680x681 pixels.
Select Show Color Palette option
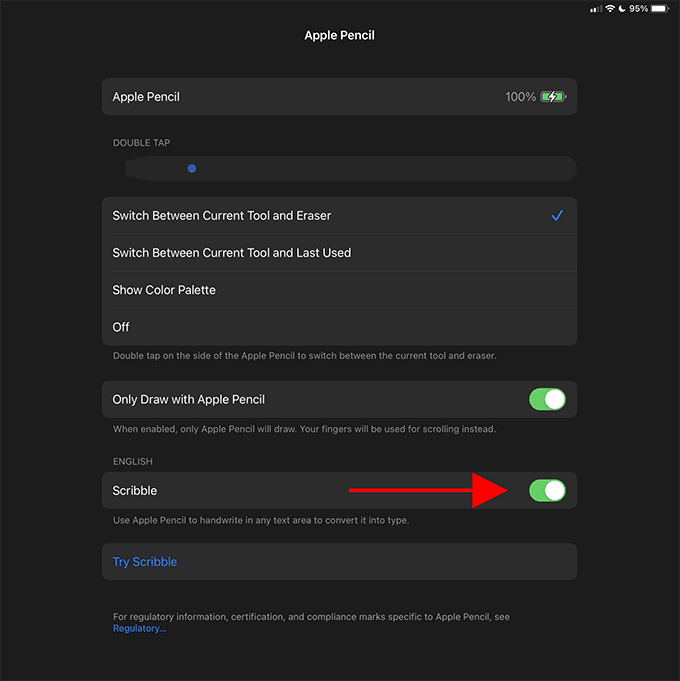click(x=339, y=290)
